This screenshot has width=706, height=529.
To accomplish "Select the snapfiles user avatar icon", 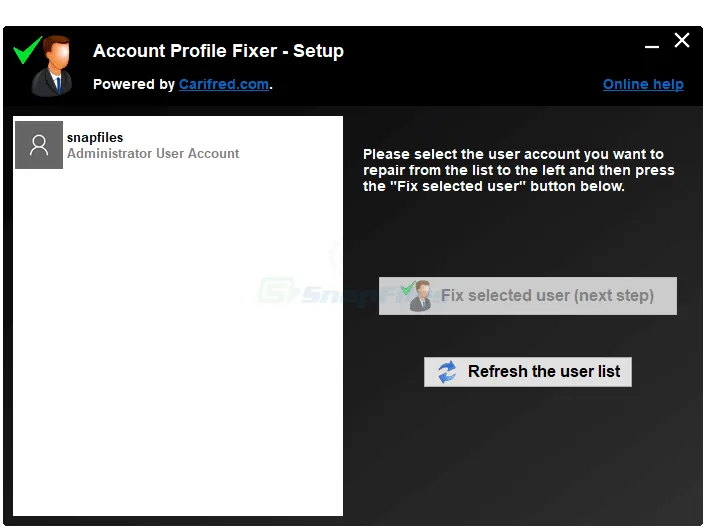I will click(39, 145).
